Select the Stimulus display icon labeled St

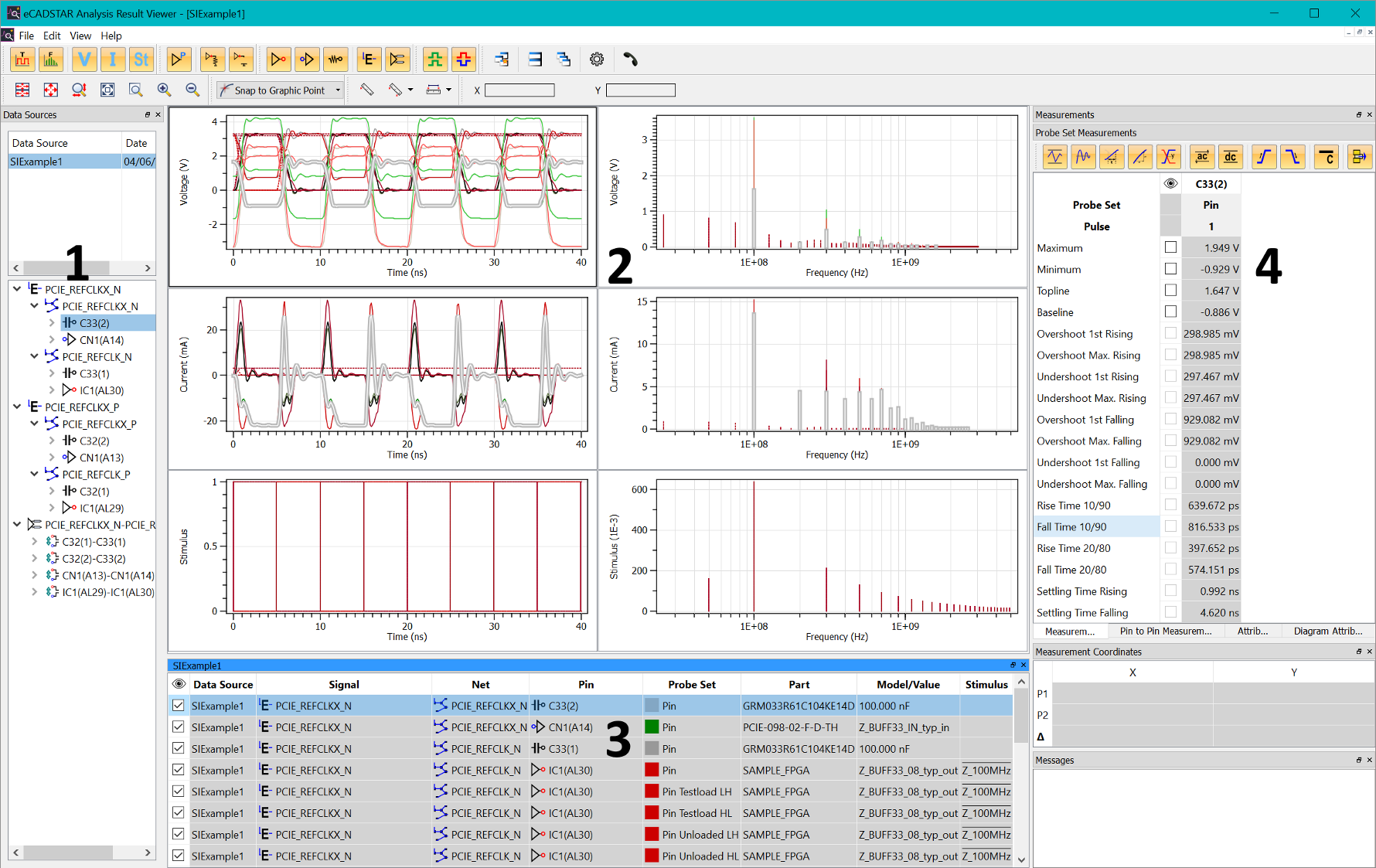pos(141,59)
